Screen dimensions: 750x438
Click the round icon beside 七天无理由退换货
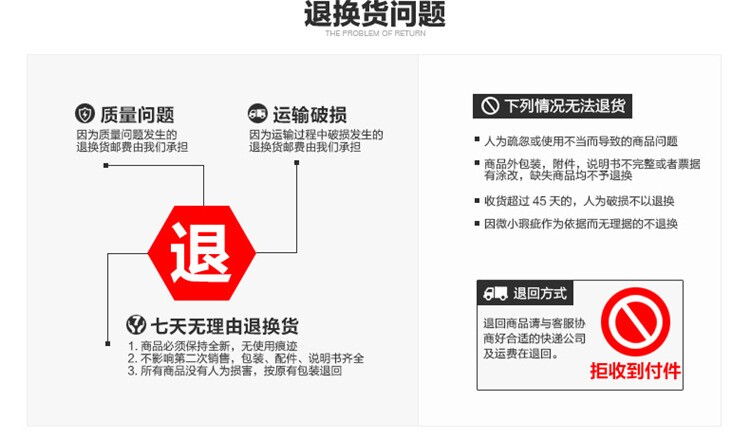(x=136, y=325)
